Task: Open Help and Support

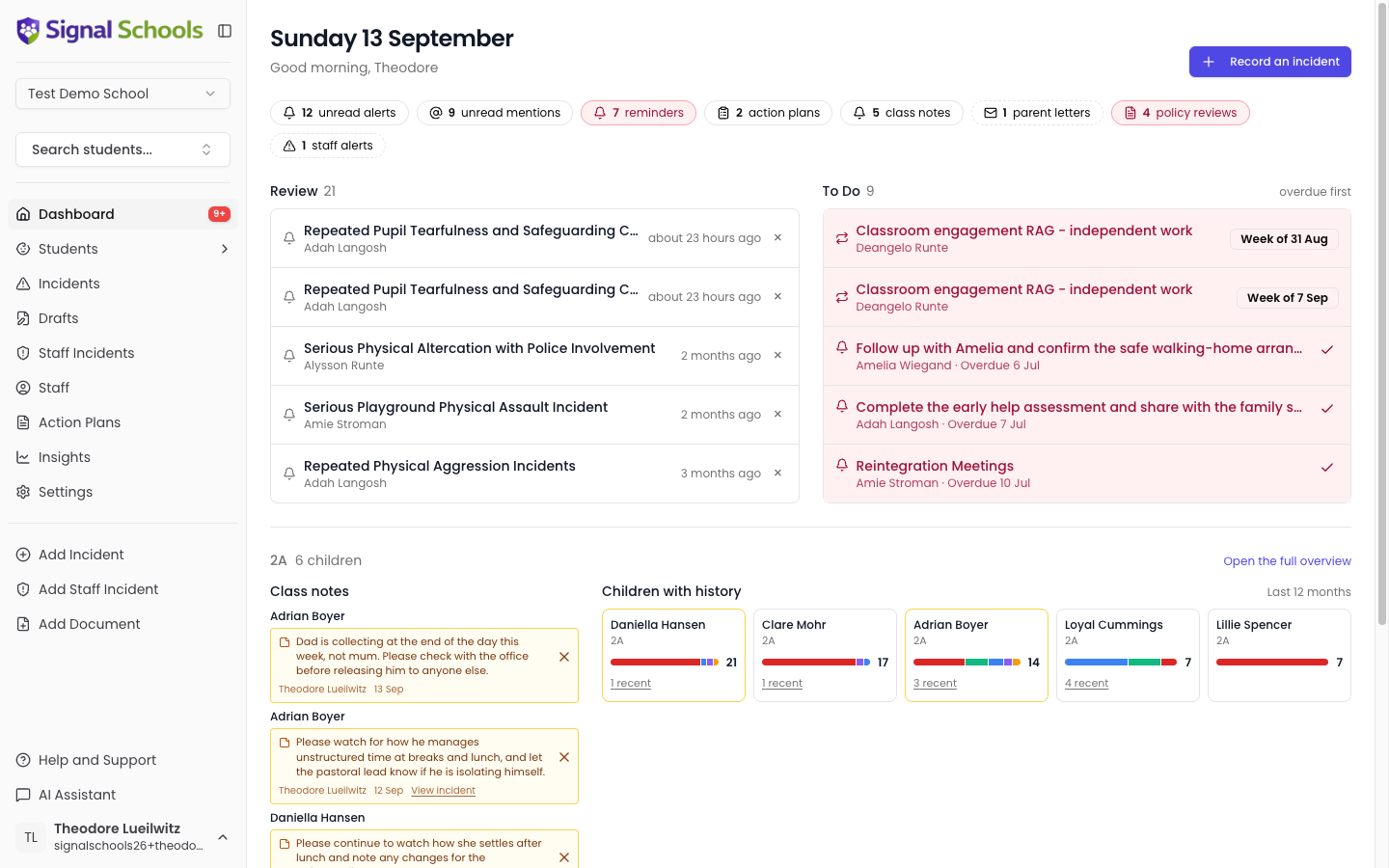Action: coord(123,760)
